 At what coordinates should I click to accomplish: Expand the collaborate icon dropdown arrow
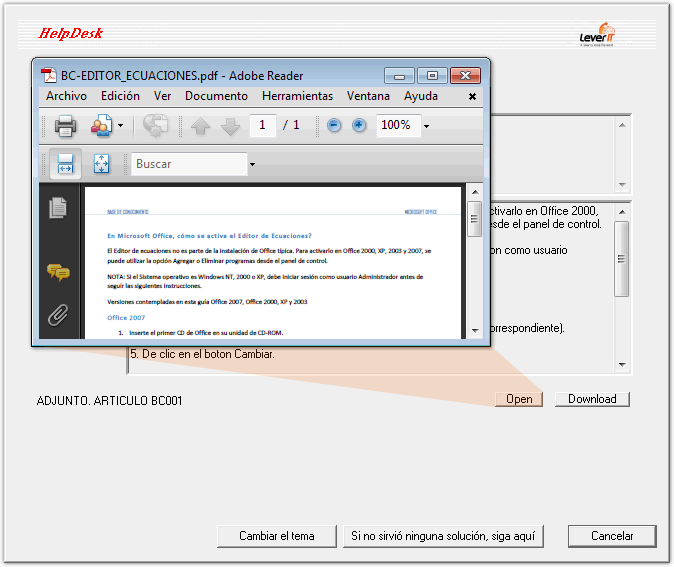click(121, 126)
